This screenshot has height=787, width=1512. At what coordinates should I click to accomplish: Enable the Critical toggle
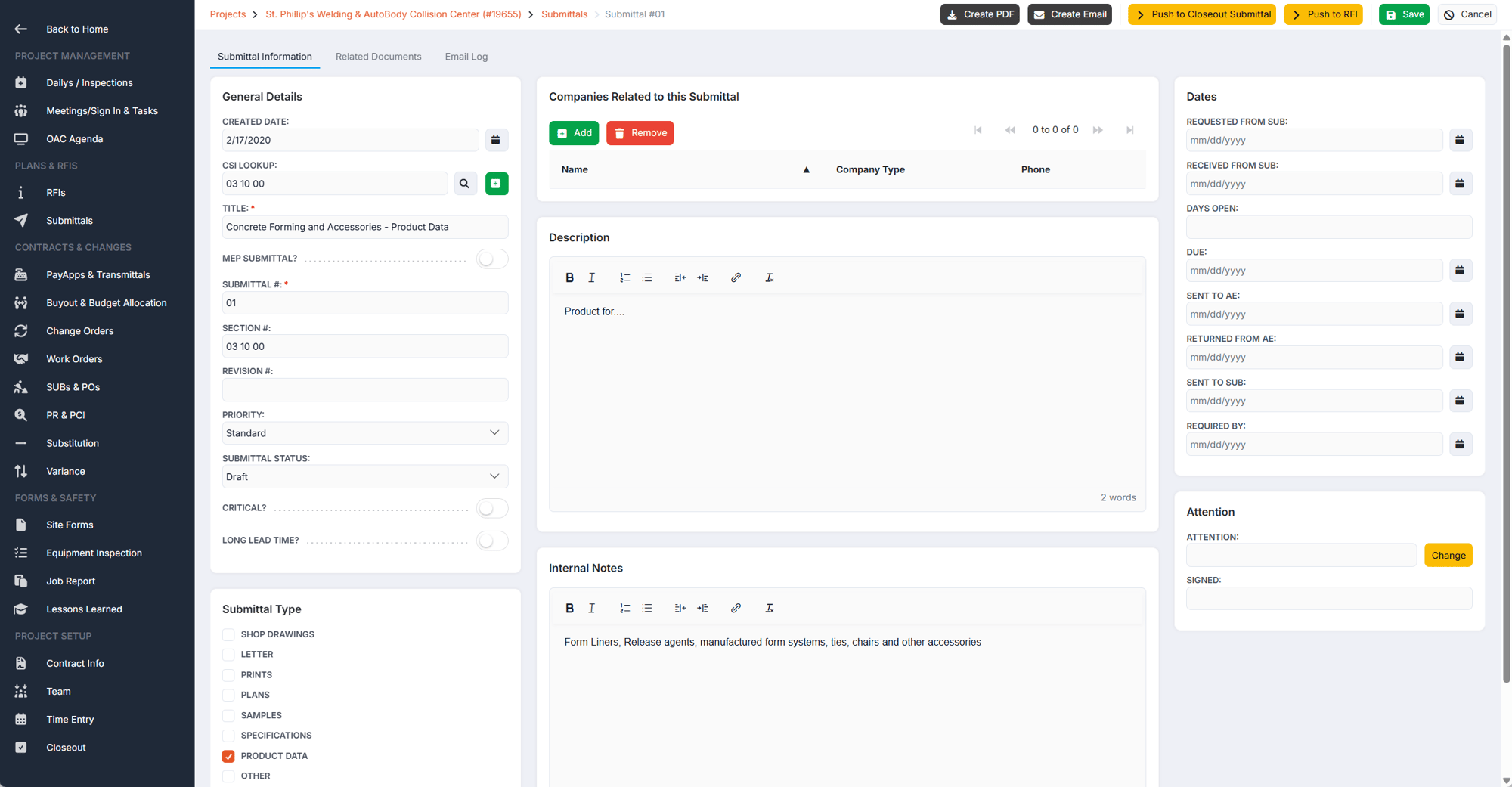click(x=492, y=508)
